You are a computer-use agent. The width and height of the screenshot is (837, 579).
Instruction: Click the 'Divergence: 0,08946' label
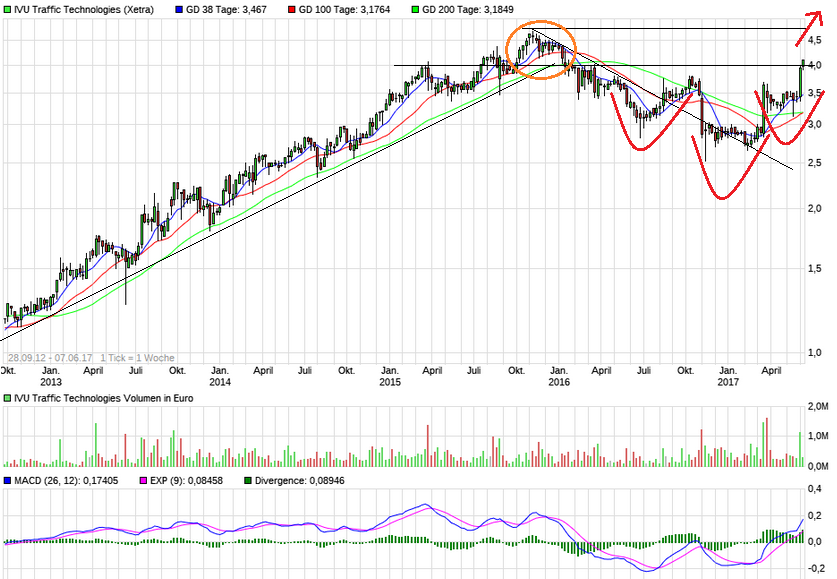299,481
